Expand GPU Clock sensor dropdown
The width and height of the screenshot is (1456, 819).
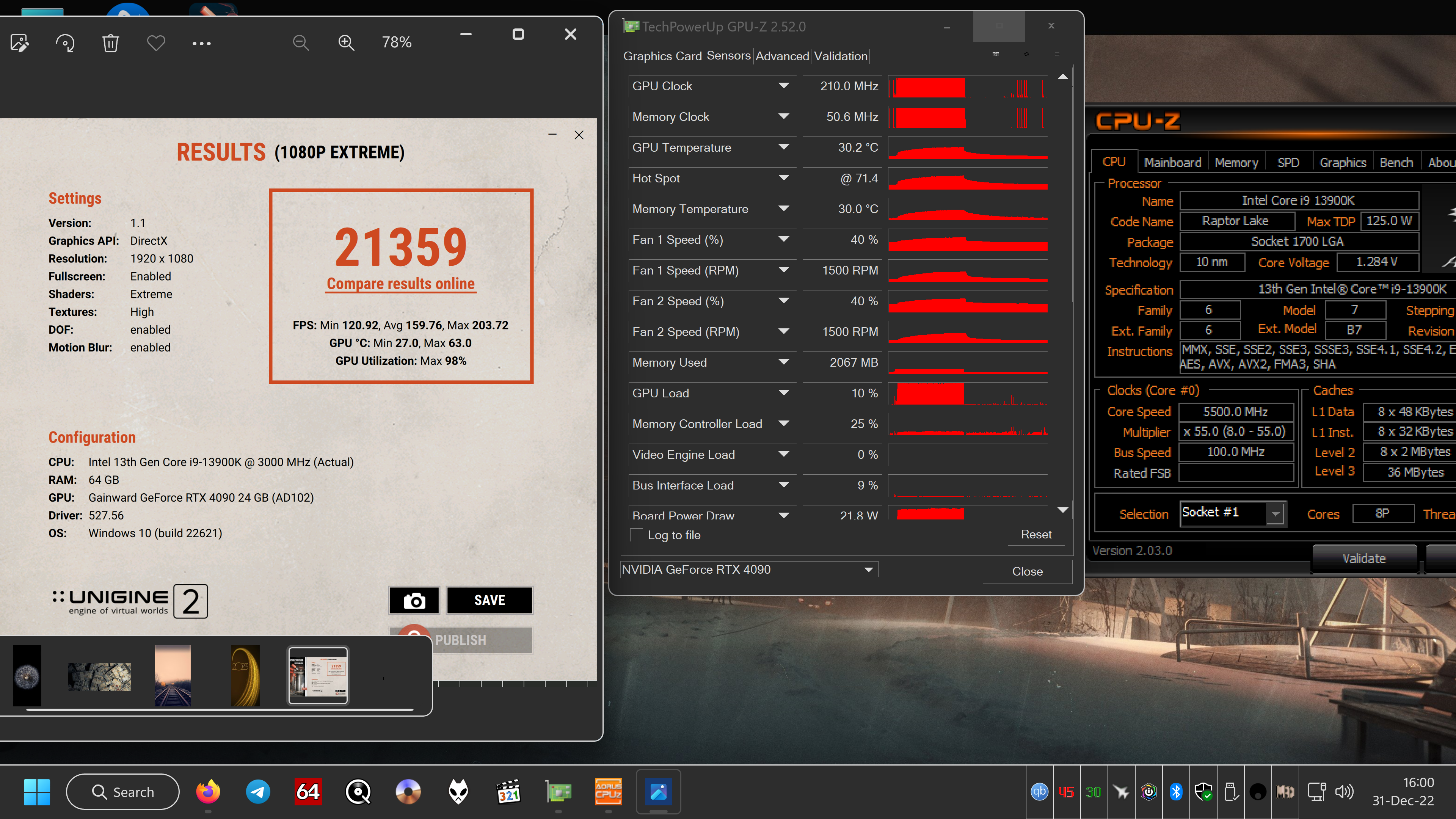point(783,86)
